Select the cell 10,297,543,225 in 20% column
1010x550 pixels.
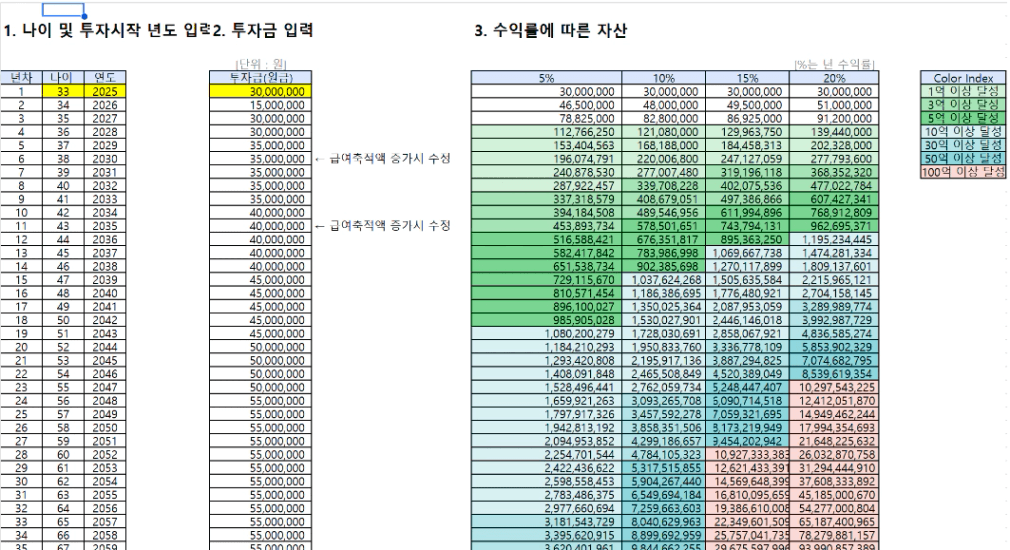click(x=834, y=388)
